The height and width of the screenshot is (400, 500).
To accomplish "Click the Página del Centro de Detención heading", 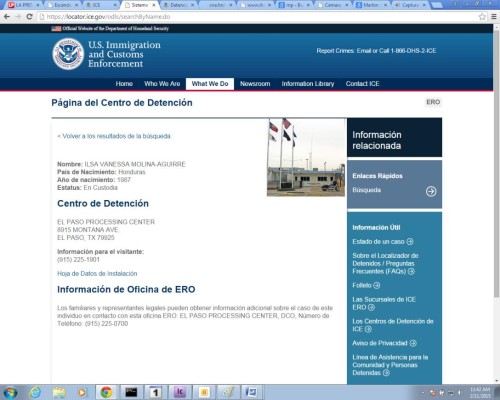I will (122, 103).
